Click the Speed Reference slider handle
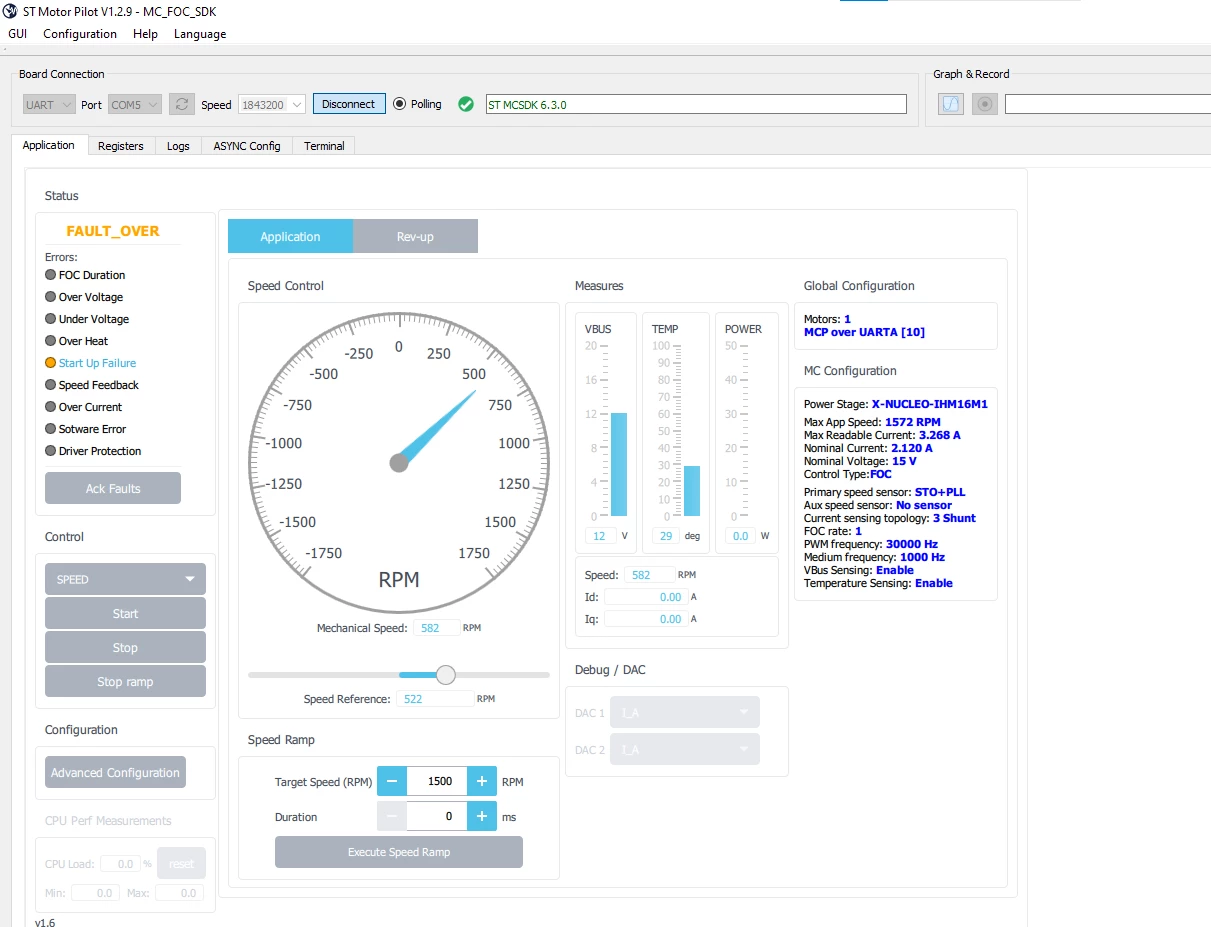 pyautogui.click(x=446, y=675)
